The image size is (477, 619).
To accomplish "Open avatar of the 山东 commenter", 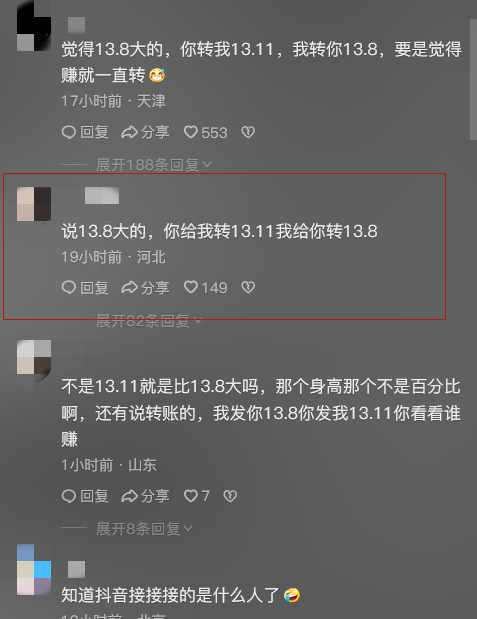I will click(x=34, y=357).
